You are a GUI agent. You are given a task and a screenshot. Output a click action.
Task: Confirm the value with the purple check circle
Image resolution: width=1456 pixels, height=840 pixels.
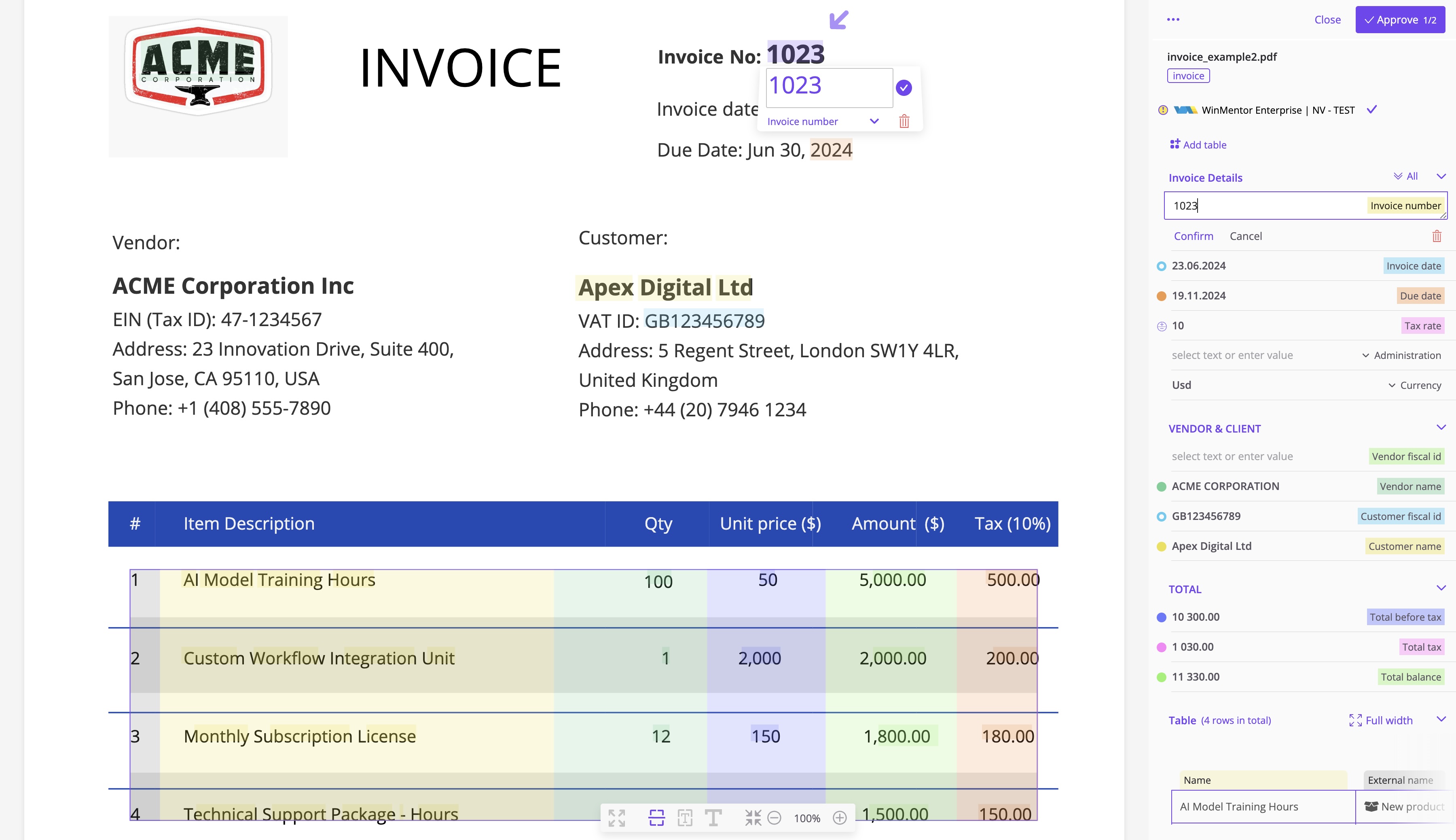[904, 88]
